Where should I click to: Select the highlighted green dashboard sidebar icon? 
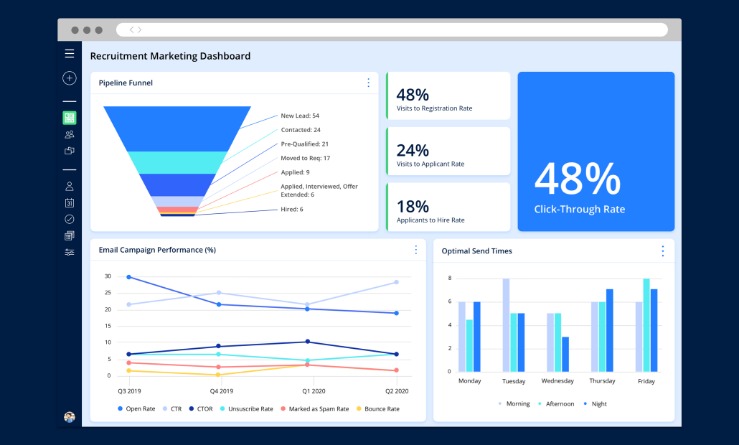tap(69, 117)
